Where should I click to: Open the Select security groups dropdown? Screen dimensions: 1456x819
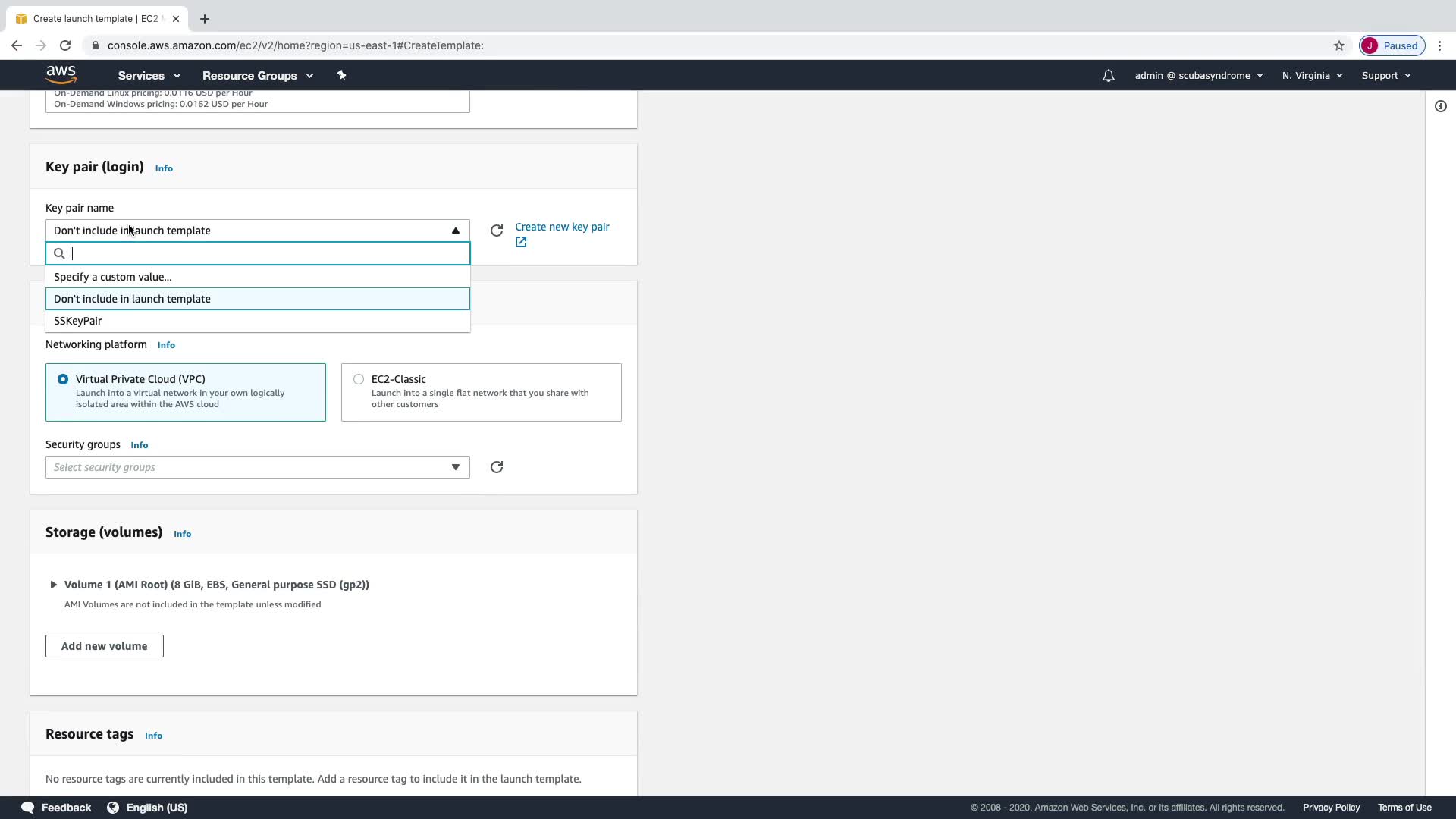coord(257,467)
